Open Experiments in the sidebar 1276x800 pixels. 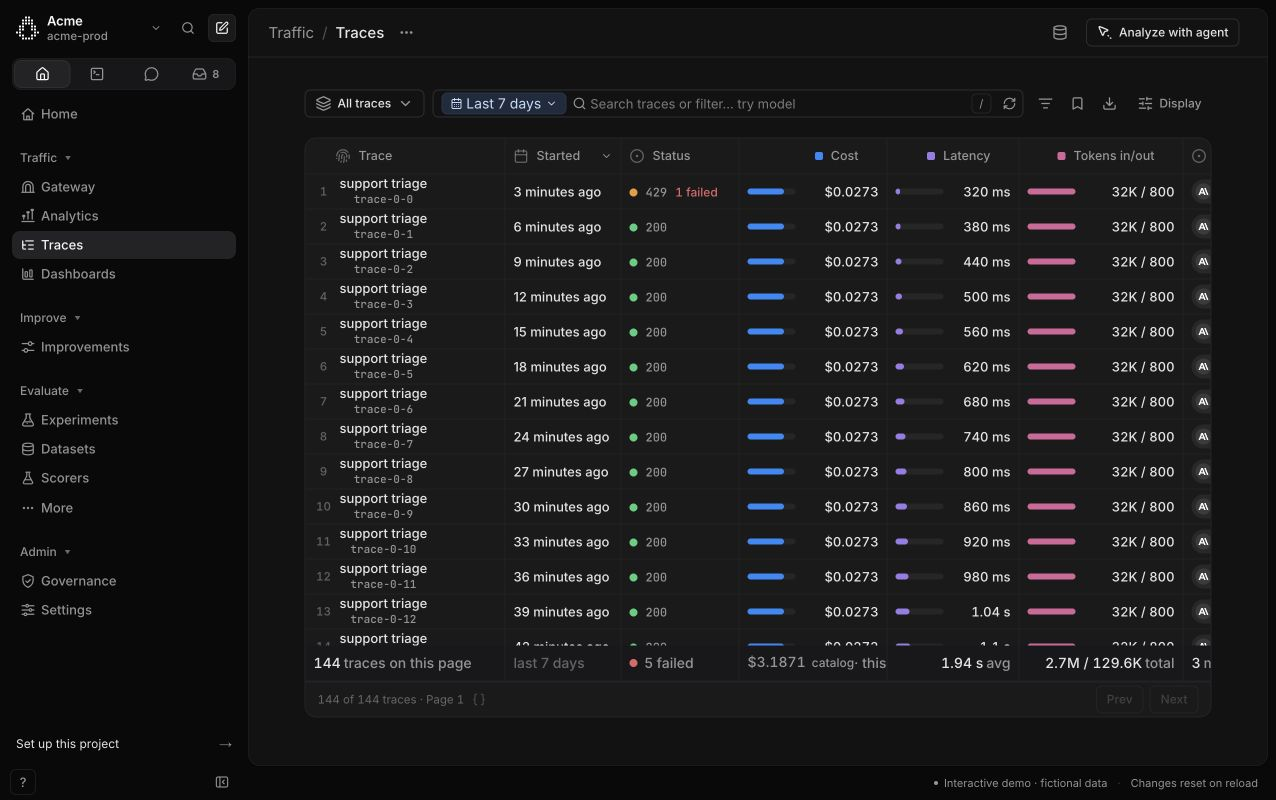[x=124, y=420]
